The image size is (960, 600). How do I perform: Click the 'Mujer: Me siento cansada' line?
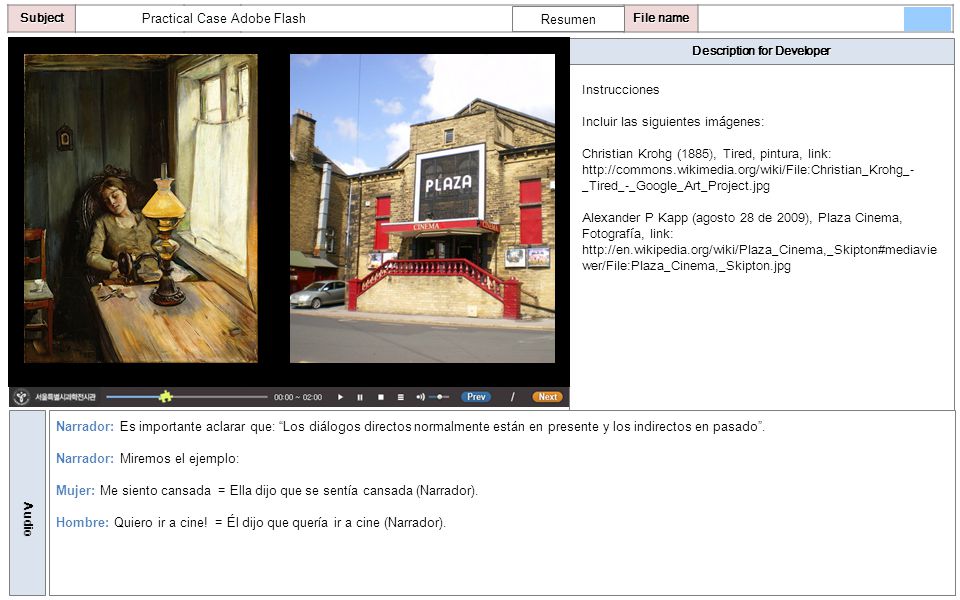[266, 490]
